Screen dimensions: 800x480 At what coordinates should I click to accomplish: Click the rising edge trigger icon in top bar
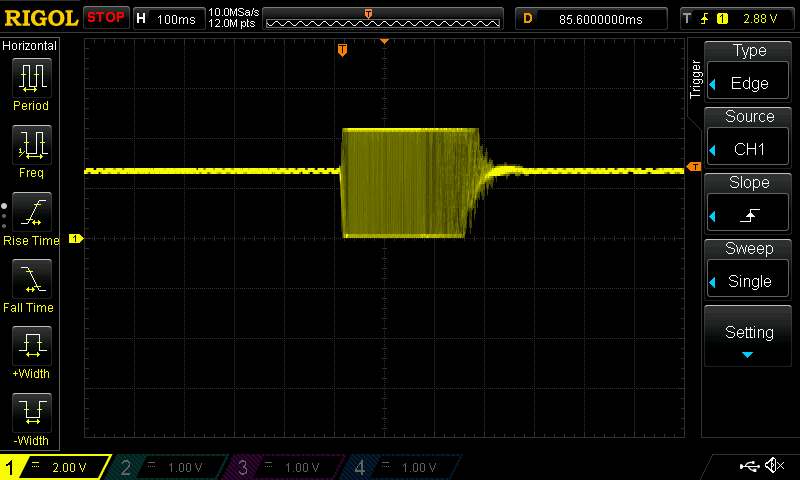point(705,19)
